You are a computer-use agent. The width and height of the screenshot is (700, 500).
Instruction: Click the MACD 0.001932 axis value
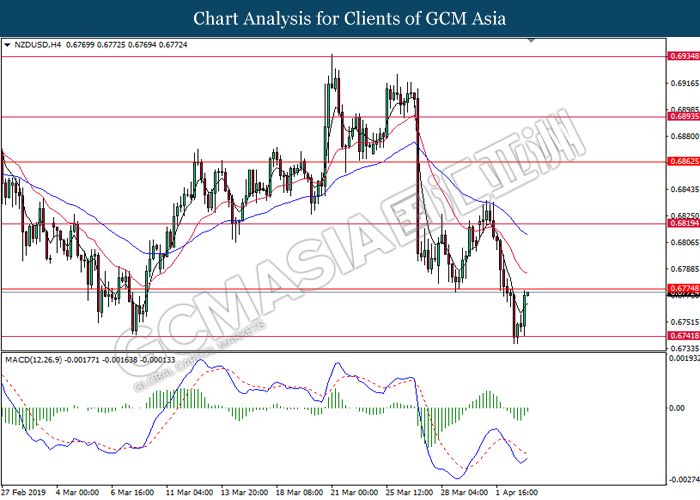(x=684, y=358)
